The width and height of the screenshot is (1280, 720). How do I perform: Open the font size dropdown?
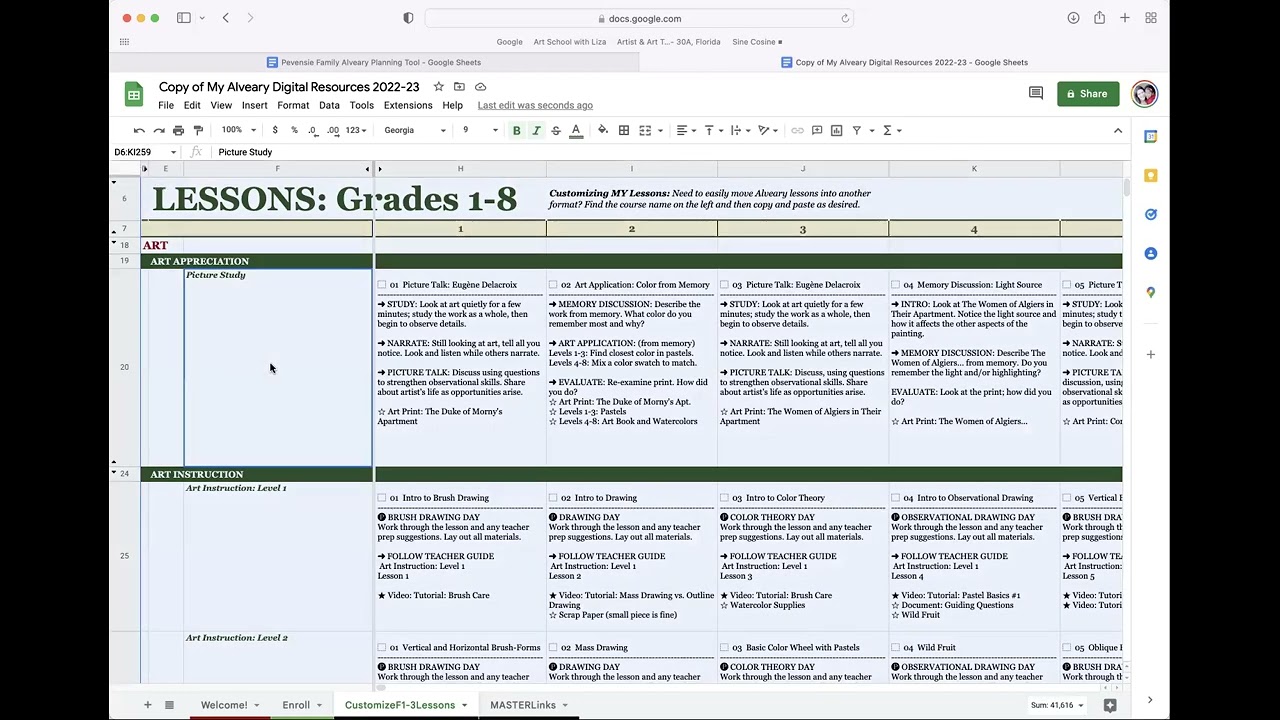(479, 130)
